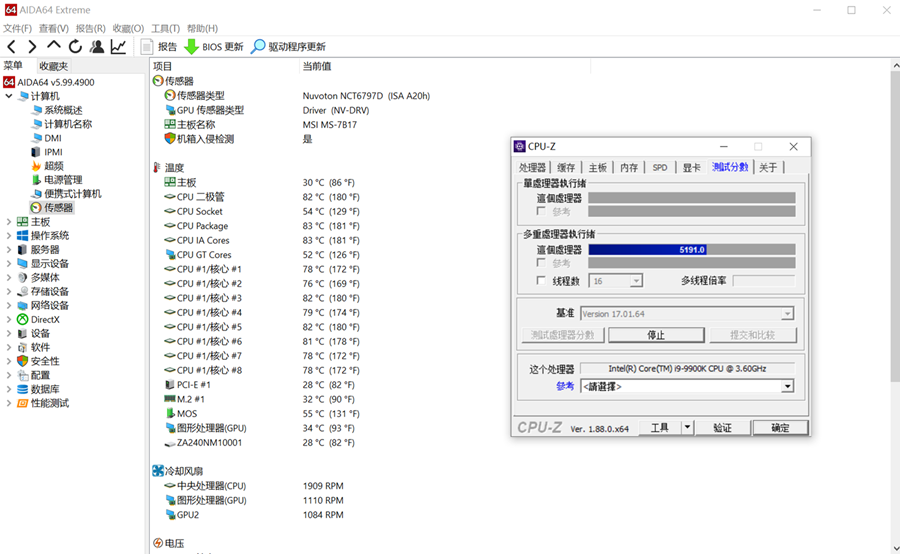Open the DMI tree item
Image resolution: width=900 pixels, height=554 pixels.
pos(53,138)
